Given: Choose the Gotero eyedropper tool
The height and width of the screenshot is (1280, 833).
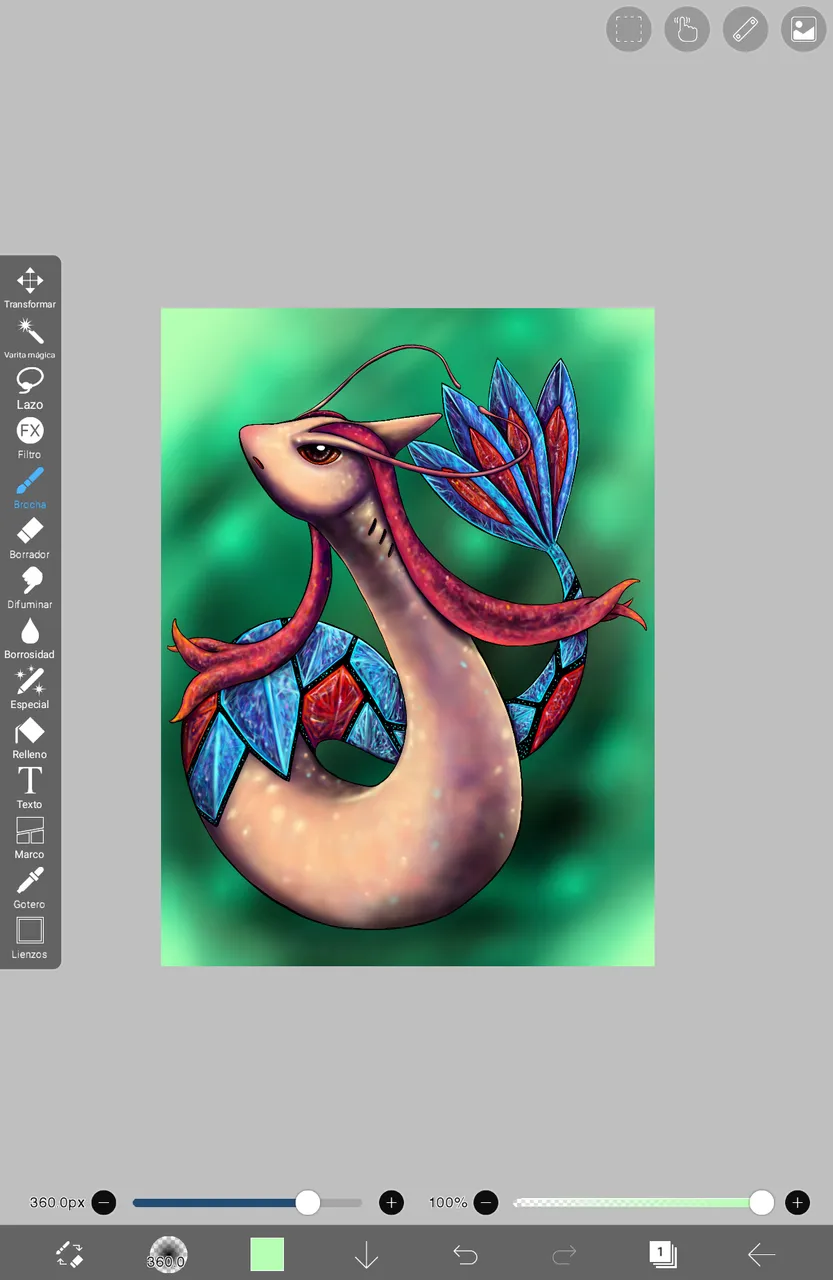Looking at the screenshot, I should [x=30, y=888].
